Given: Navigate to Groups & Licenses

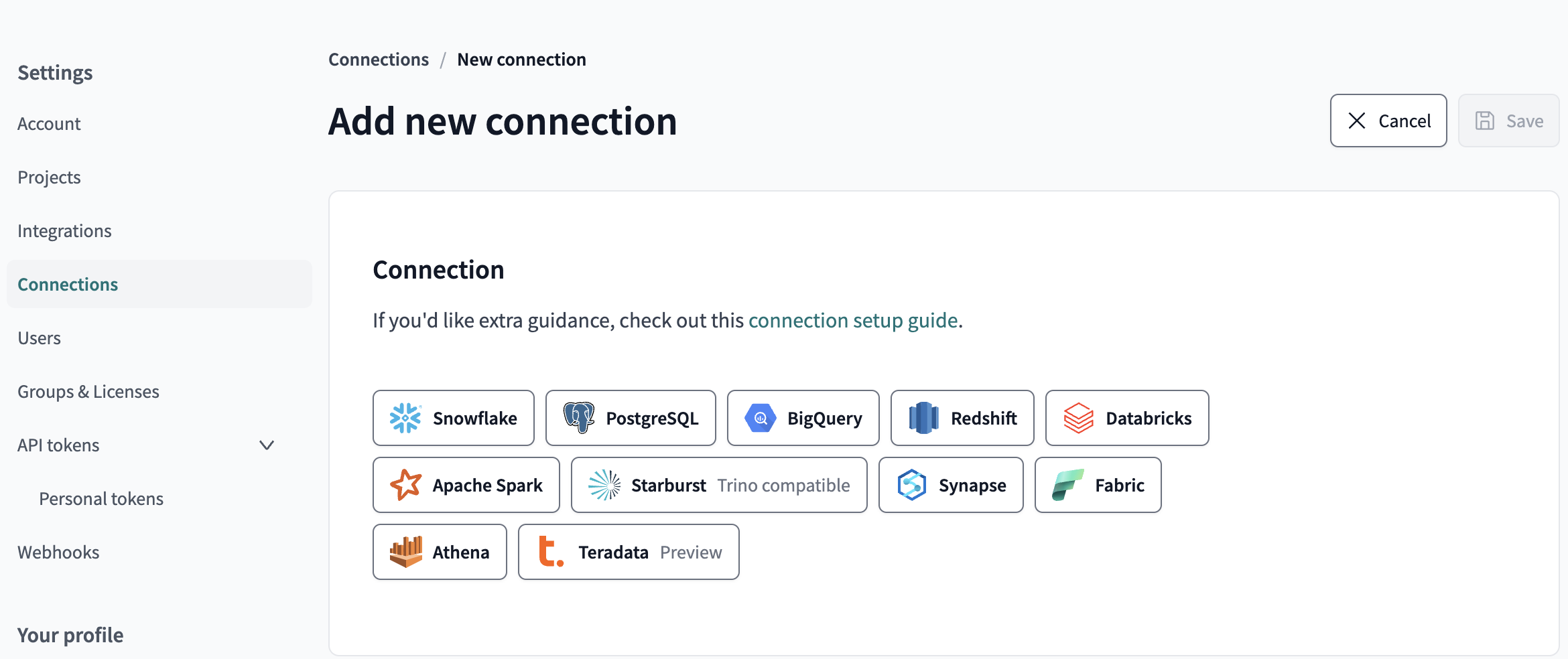Looking at the screenshot, I should [x=88, y=392].
